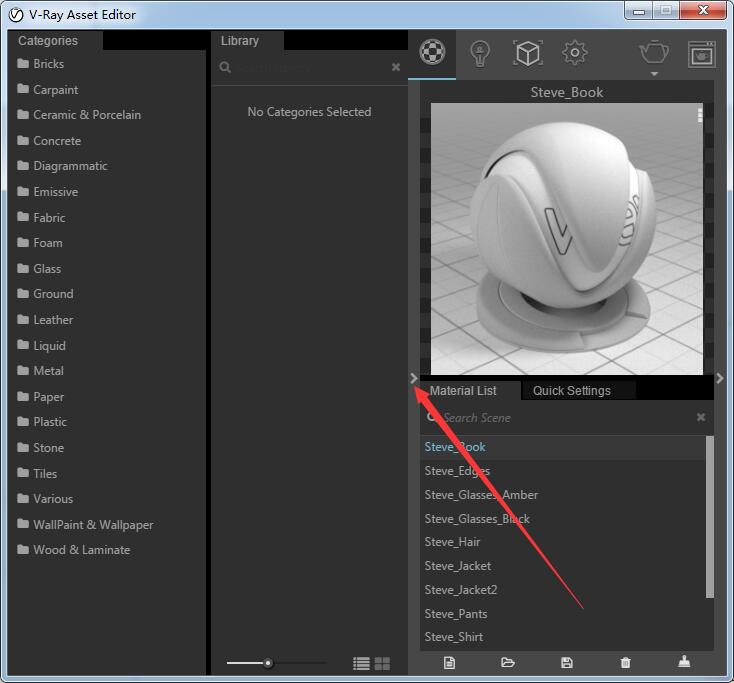
Task: Select the Steve_Glasses_Black material
Action: point(563,519)
